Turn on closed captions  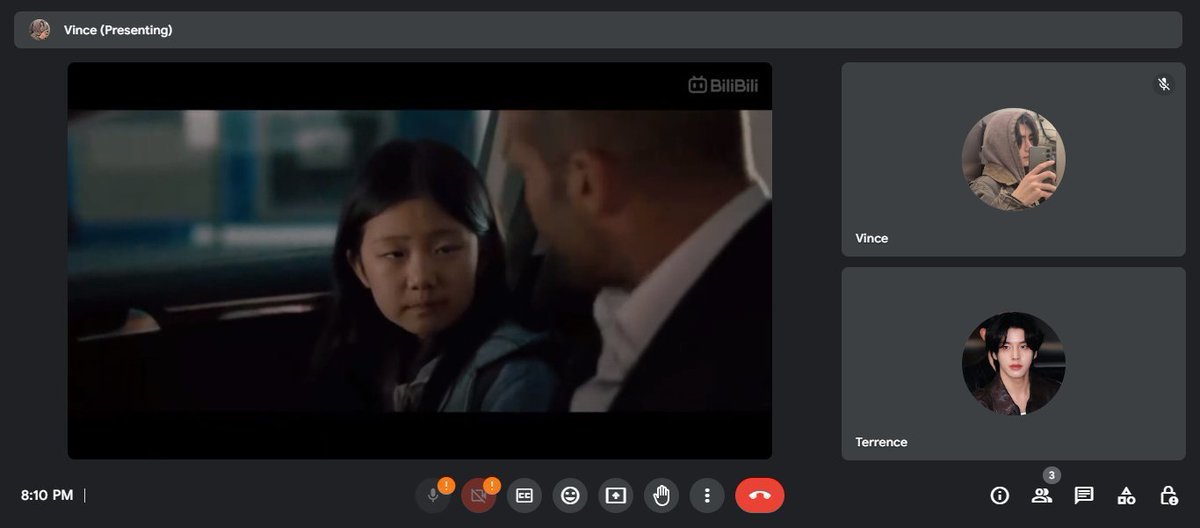click(x=524, y=495)
